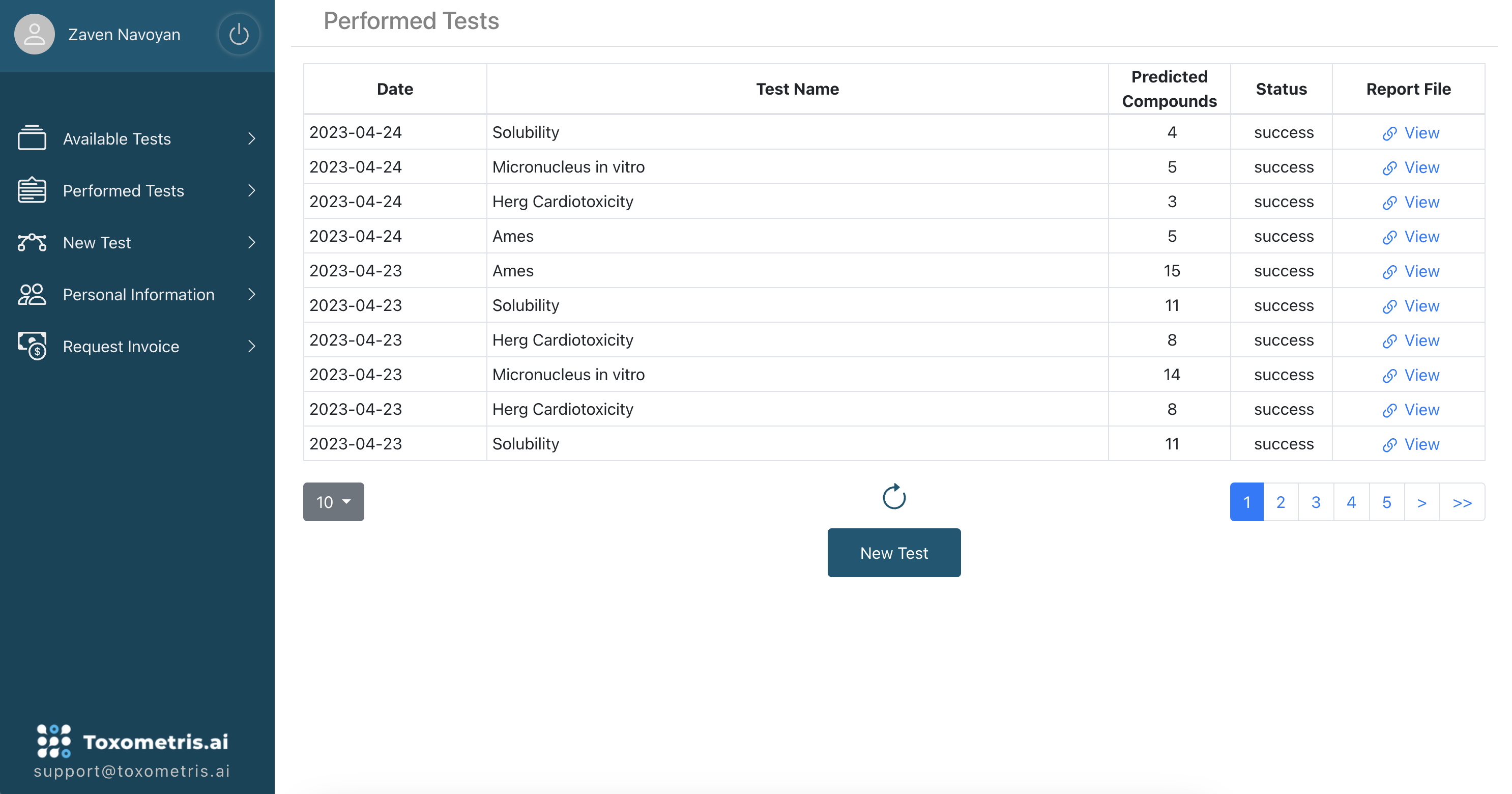
Task: Go to page 5
Action: click(1386, 502)
